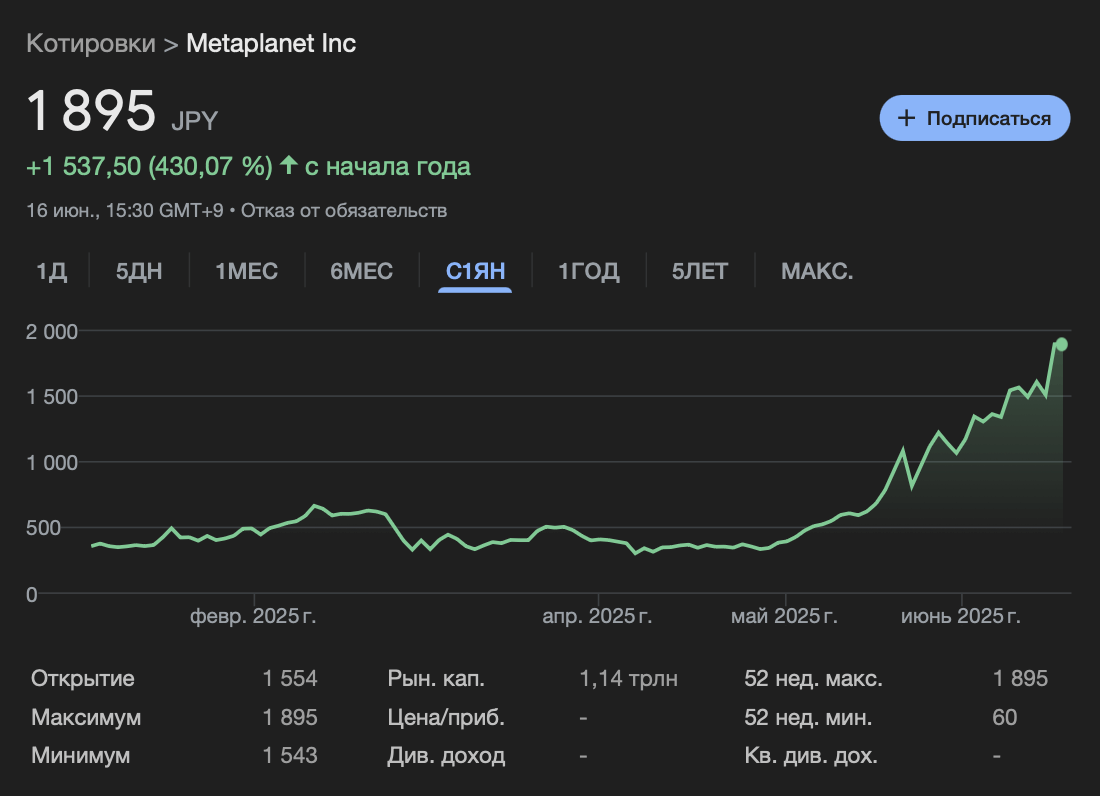Image resolution: width=1100 pixels, height=796 pixels.
Task: Click the Подписаться button
Action: click(x=974, y=118)
